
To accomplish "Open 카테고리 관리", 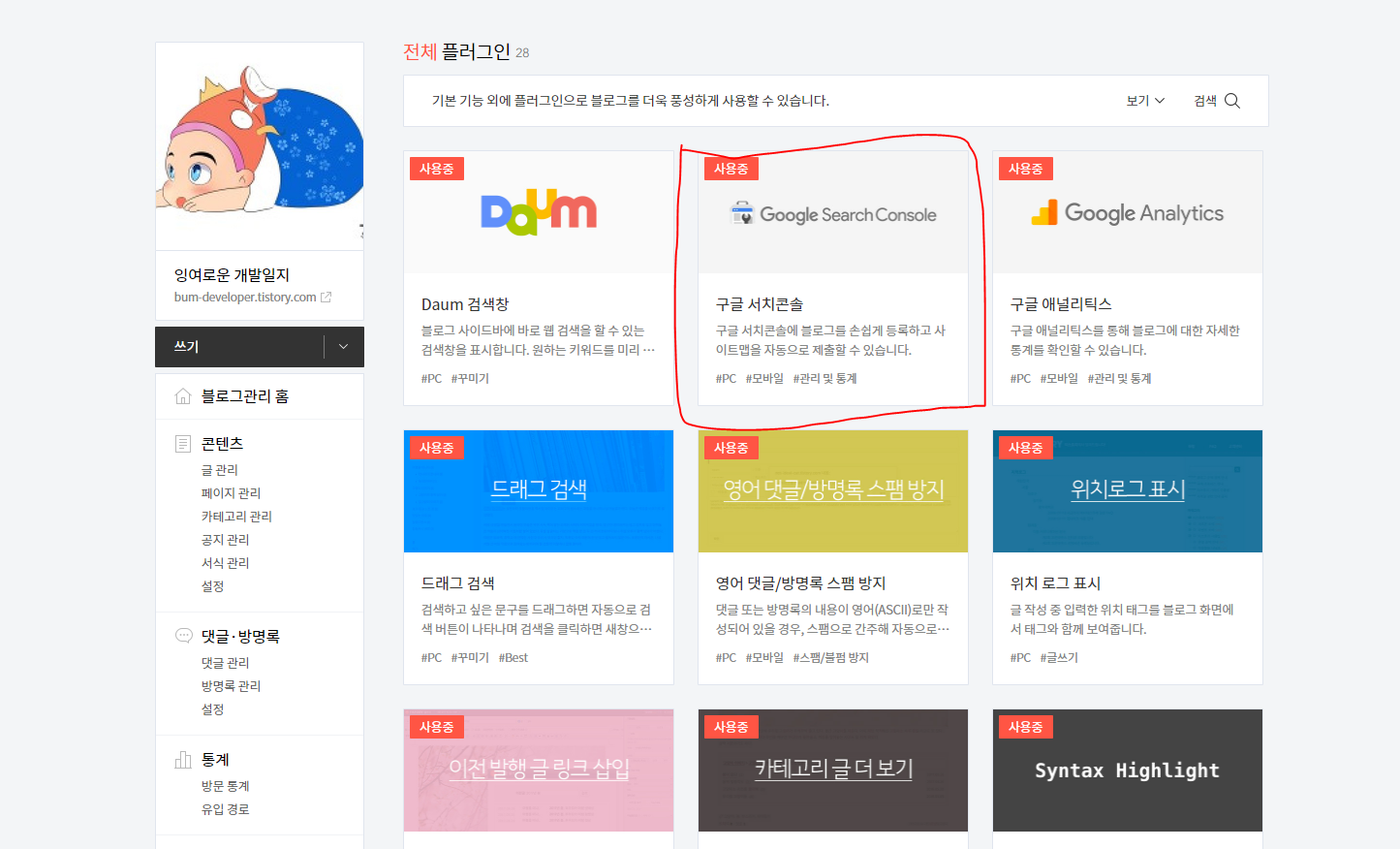I will (x=236, y=517).
